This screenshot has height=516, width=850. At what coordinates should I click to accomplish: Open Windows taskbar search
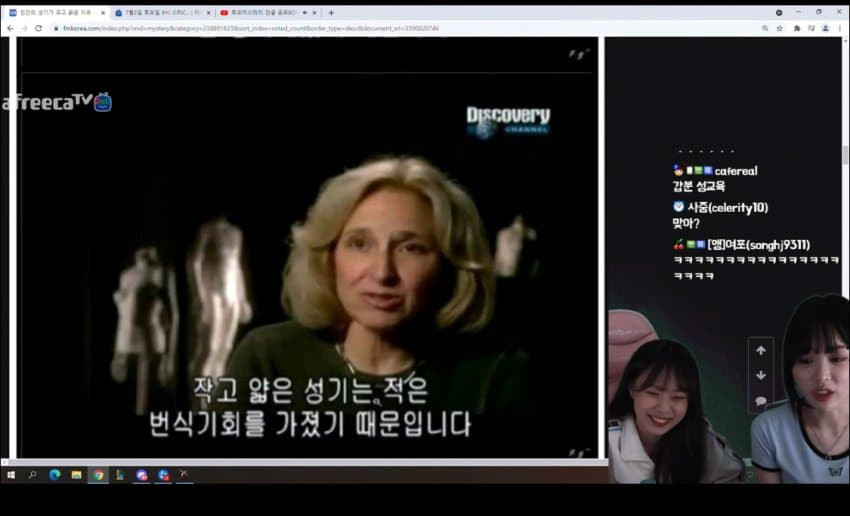pyautogui.click(x=32, y=475)
